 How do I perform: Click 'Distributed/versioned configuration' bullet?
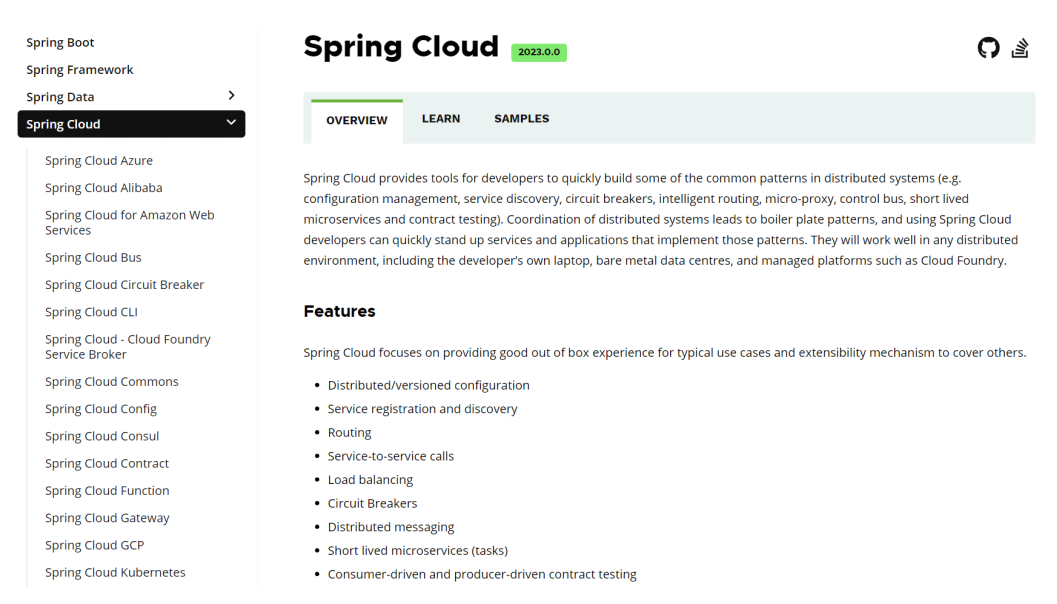coord(429,386)
